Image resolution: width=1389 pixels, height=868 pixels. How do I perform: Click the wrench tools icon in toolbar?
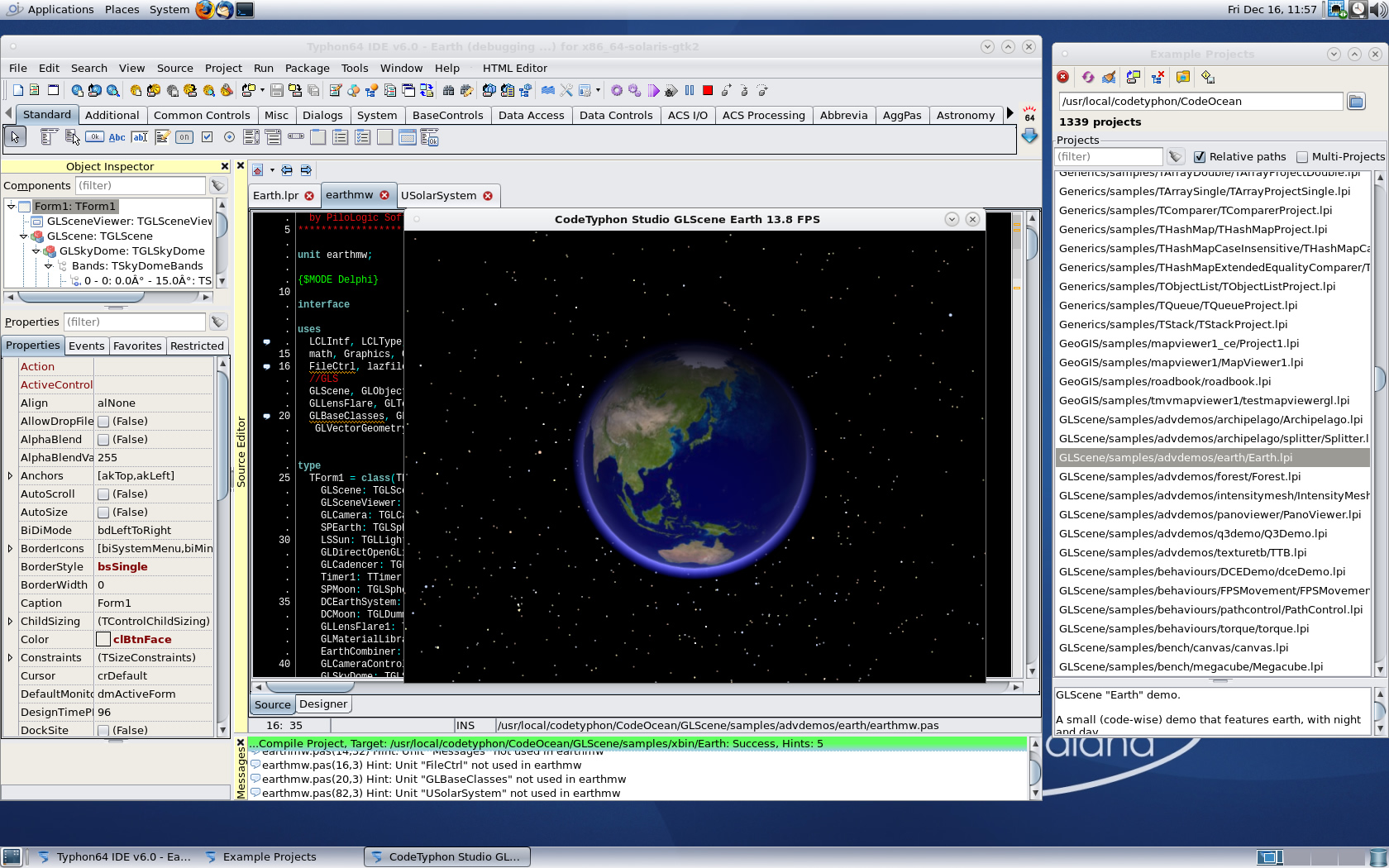(566, 91)
